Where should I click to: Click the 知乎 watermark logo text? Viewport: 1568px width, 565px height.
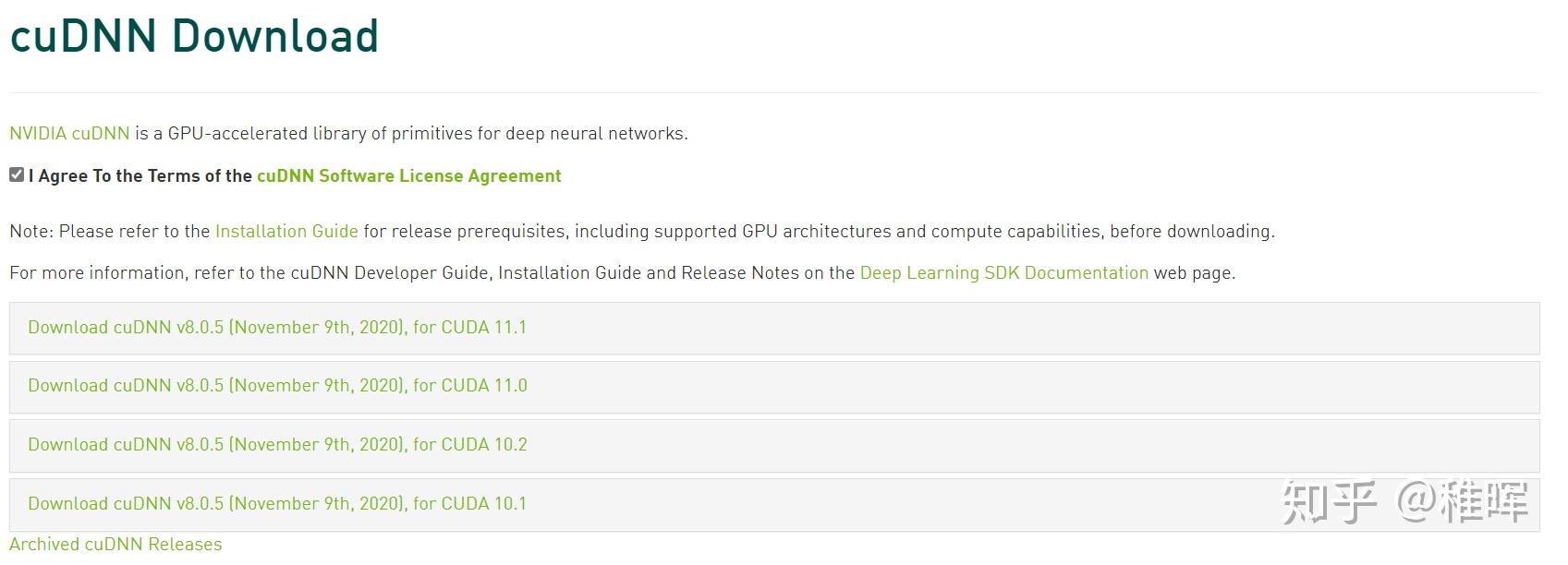1329,502
